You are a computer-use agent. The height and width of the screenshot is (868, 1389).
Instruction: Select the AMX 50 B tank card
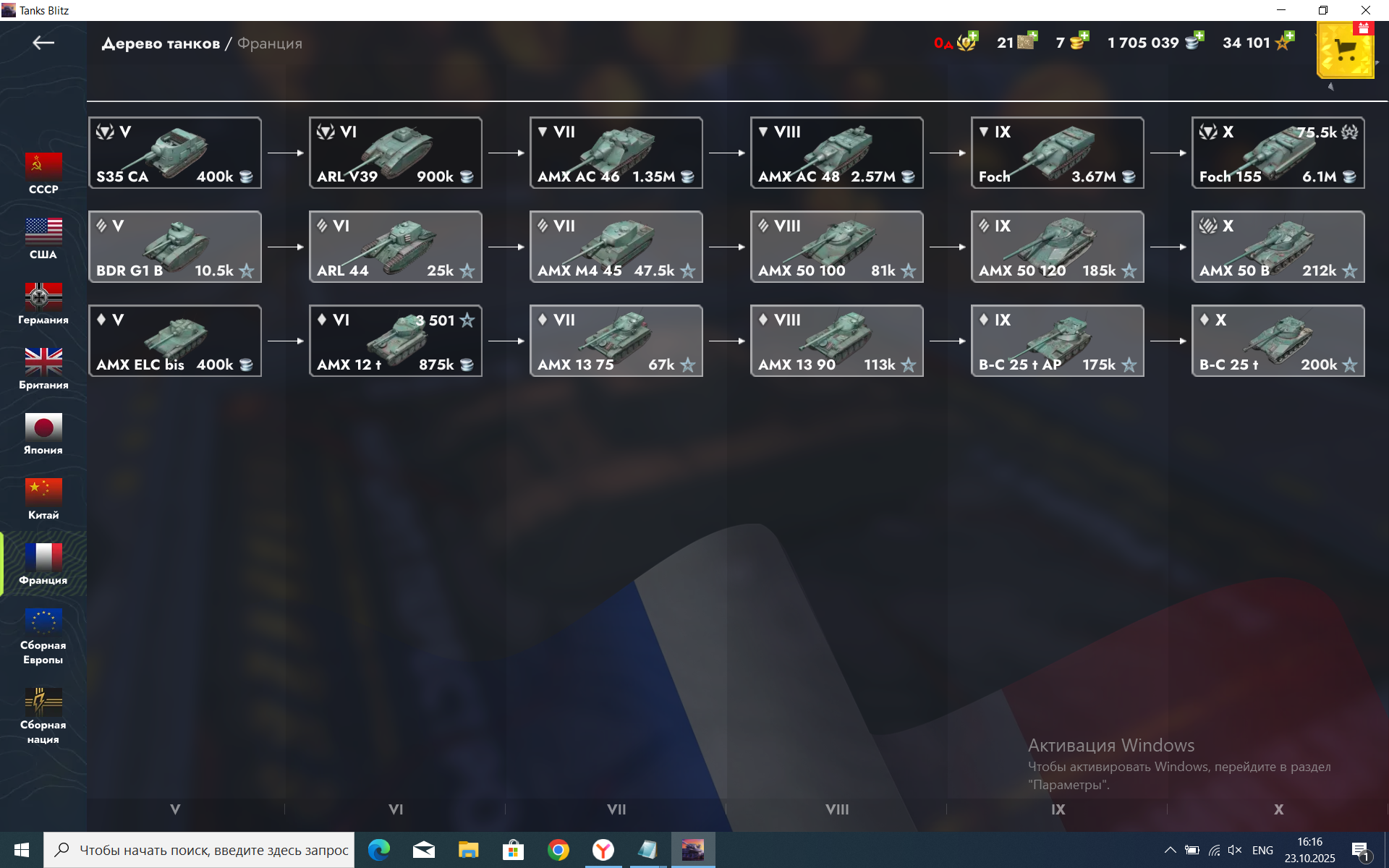pyautogui.click(x=1278, y=247)
